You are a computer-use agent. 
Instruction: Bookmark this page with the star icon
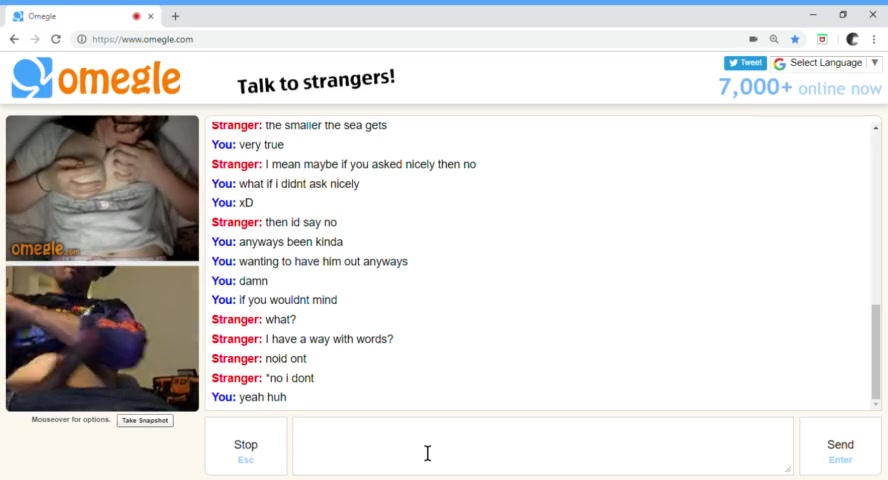tap(795, 39)
